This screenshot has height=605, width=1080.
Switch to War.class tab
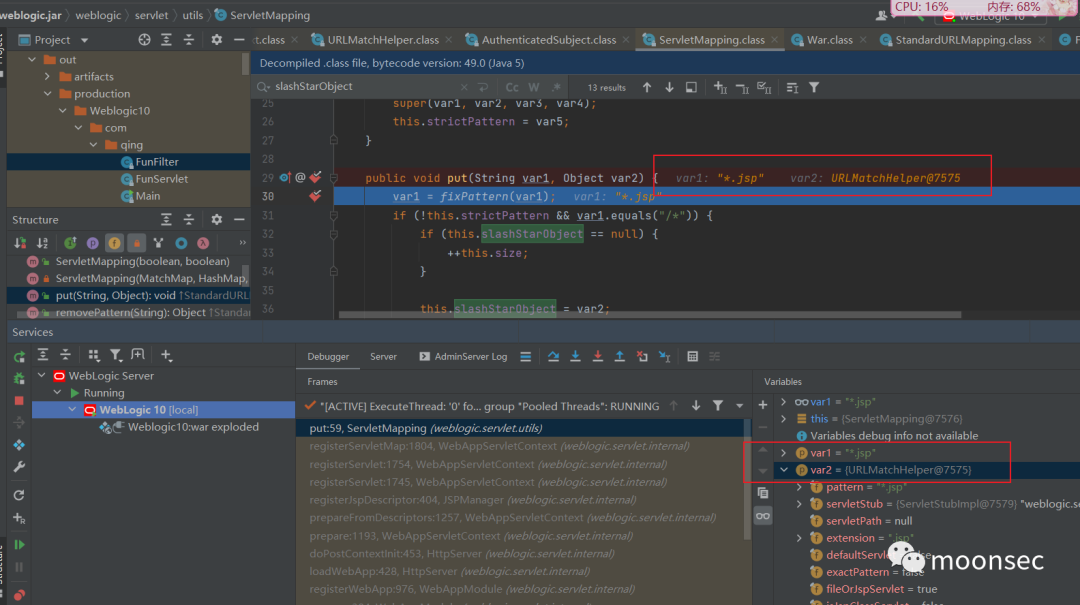click(829, 40)
